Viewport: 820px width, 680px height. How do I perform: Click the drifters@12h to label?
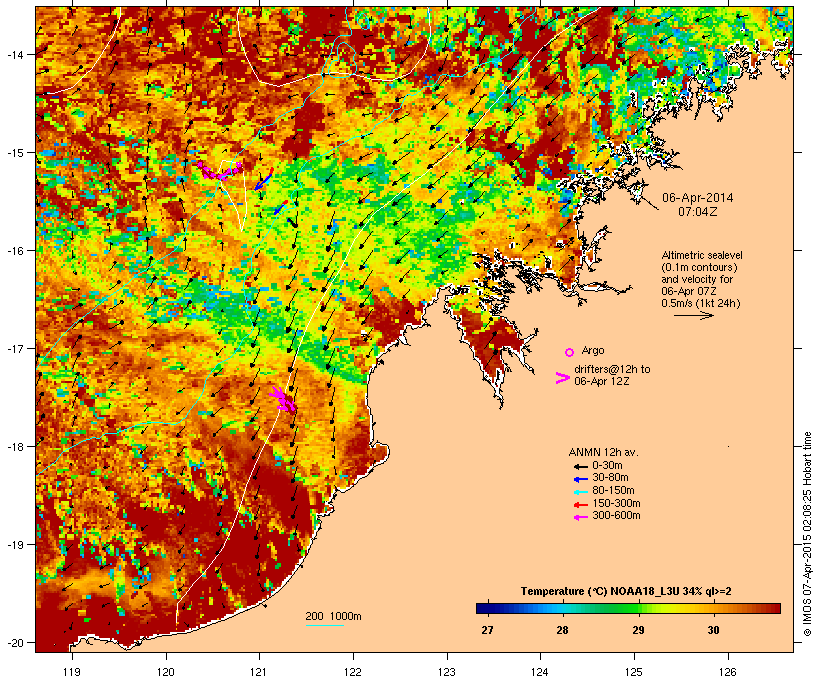point(612,369)
